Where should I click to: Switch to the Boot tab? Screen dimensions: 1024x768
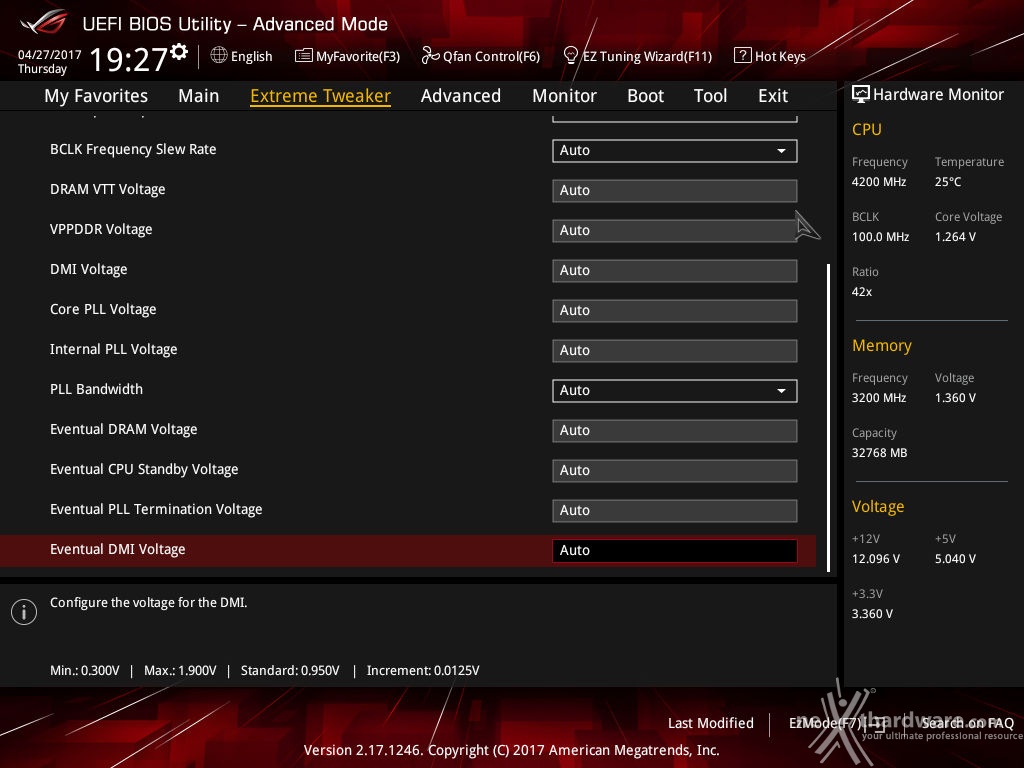(645, 96)
